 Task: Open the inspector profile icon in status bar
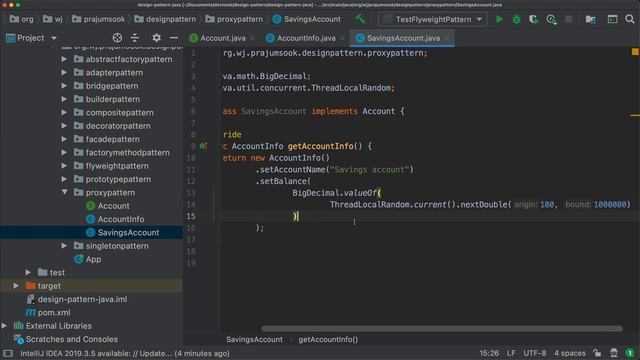point(614,353)
